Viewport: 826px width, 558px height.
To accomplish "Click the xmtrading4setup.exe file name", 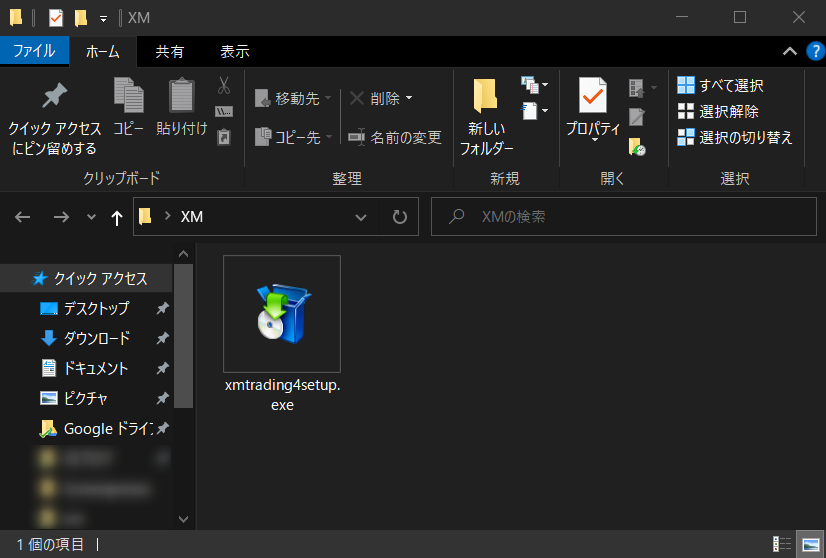I will point(282,395).
